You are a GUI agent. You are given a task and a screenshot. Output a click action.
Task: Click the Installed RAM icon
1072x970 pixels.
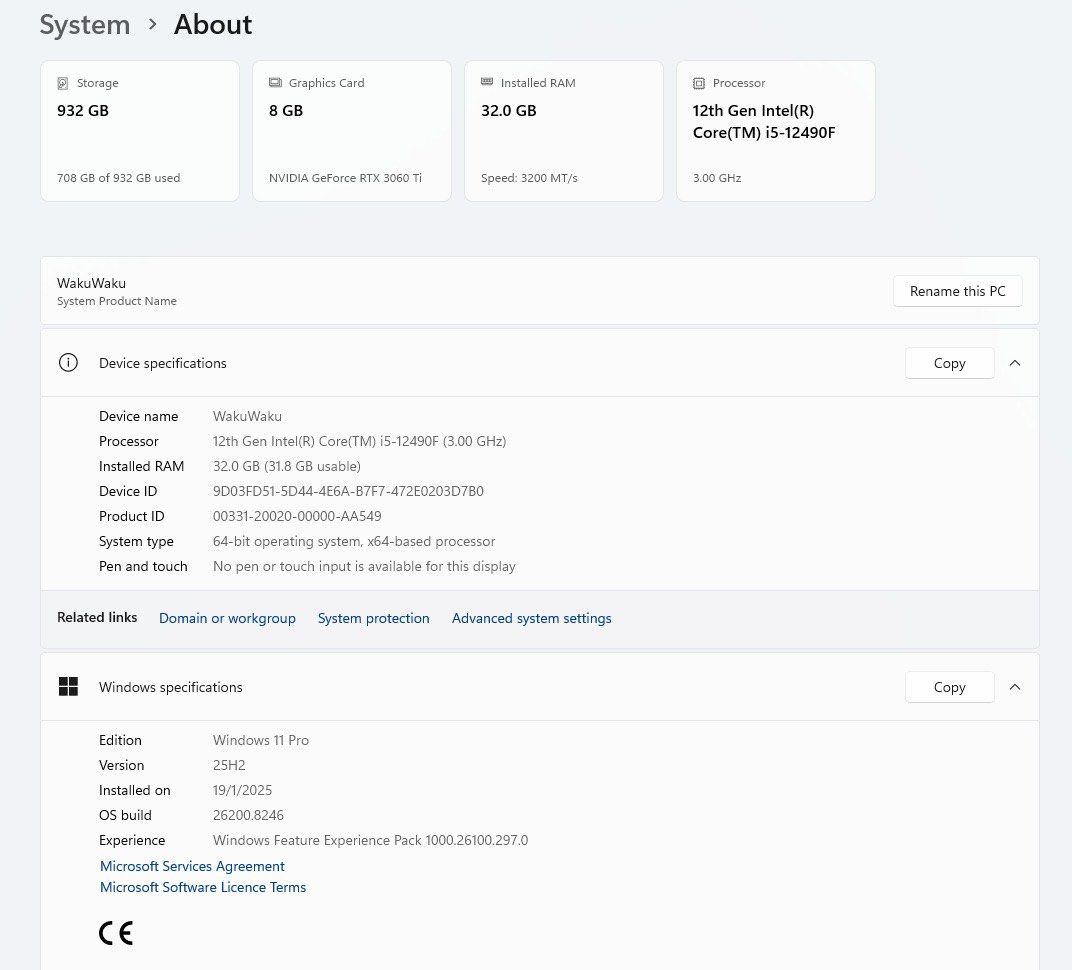pyautogui.click(x=487, y=82)
